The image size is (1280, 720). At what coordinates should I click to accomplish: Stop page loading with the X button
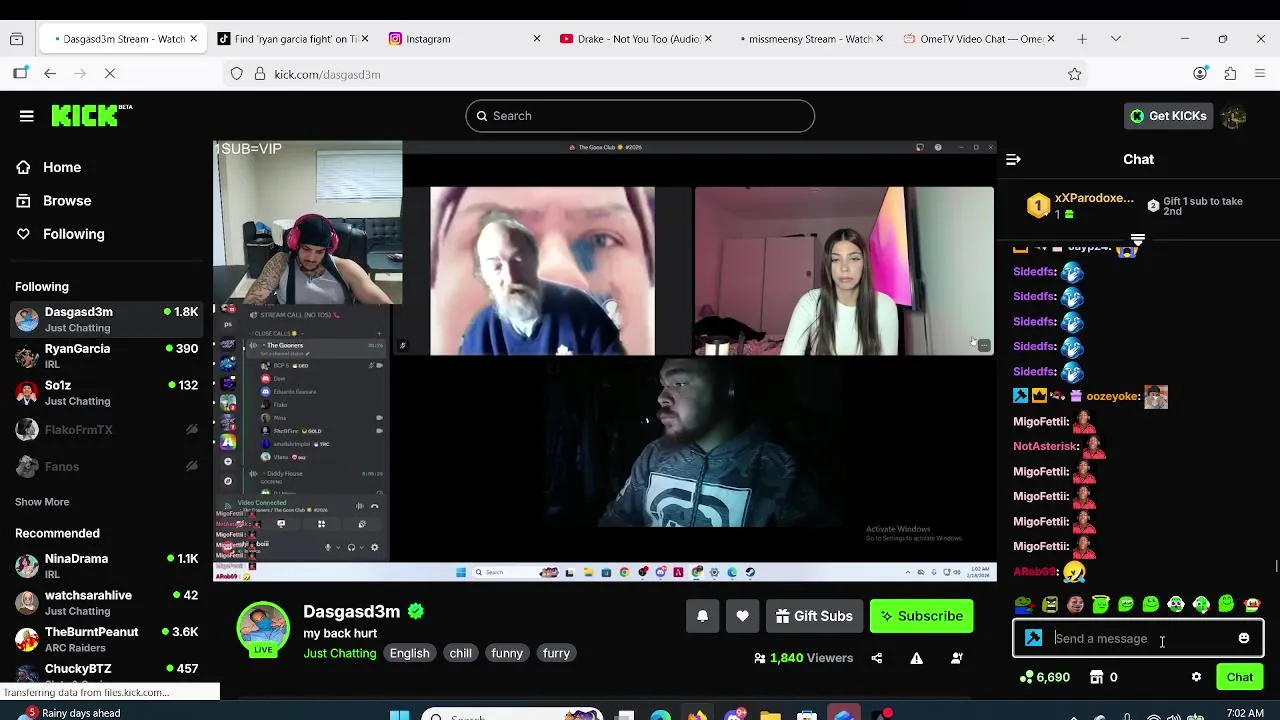(110, 74)
